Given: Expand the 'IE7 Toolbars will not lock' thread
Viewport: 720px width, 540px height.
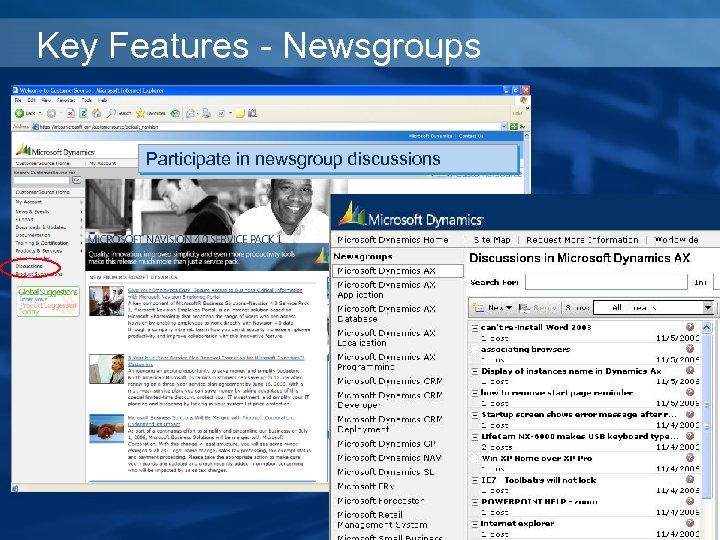Looking at the screenshot, I should pos(475,481).
